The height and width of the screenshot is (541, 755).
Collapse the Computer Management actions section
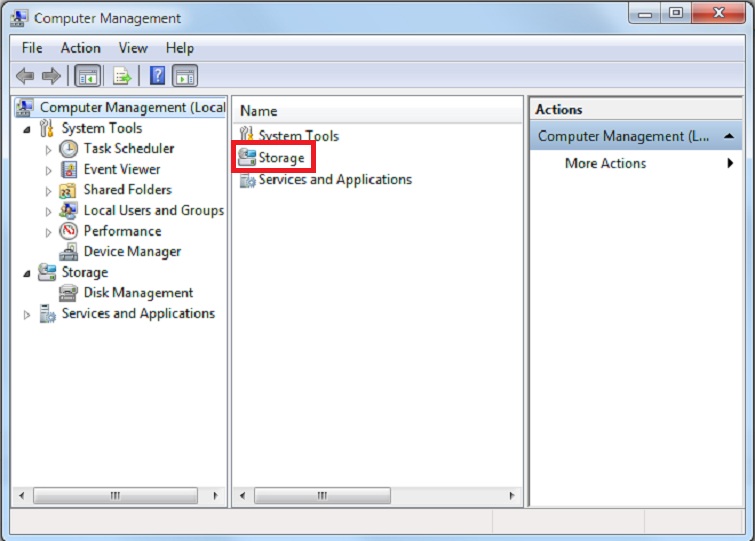[x=729, y=136]
